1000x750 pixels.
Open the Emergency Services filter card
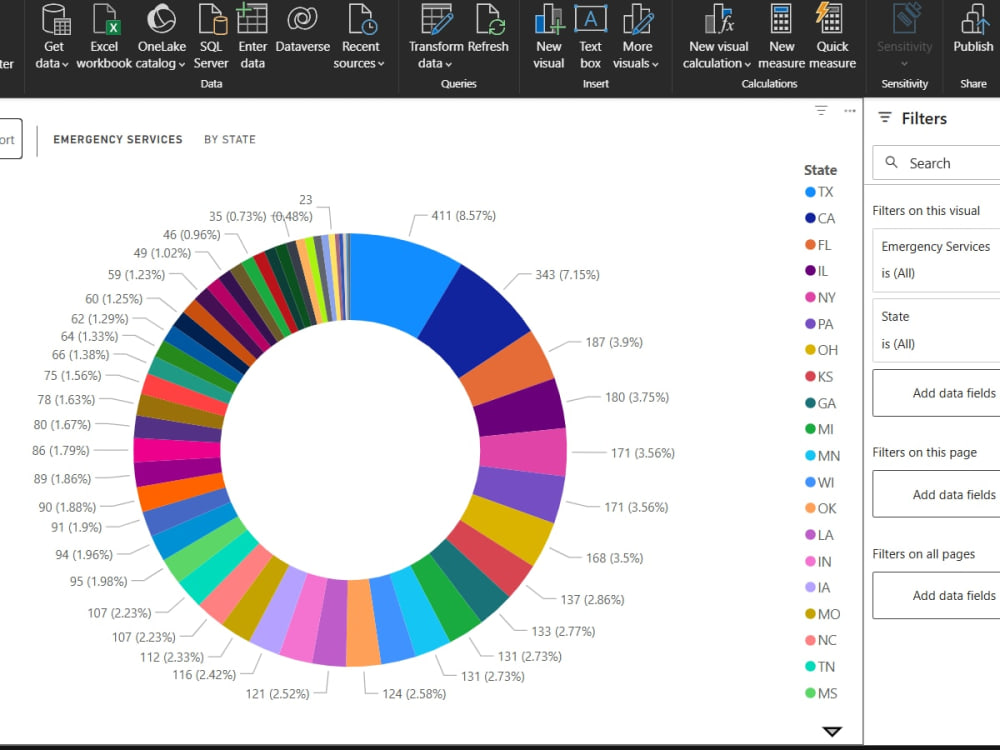[x=936, y=260]
